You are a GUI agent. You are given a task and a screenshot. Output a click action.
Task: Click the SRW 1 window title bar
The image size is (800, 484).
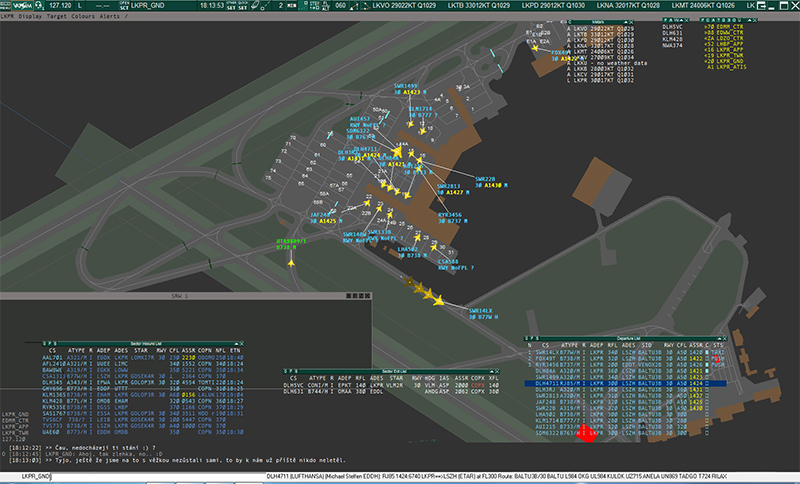[186, 296]
